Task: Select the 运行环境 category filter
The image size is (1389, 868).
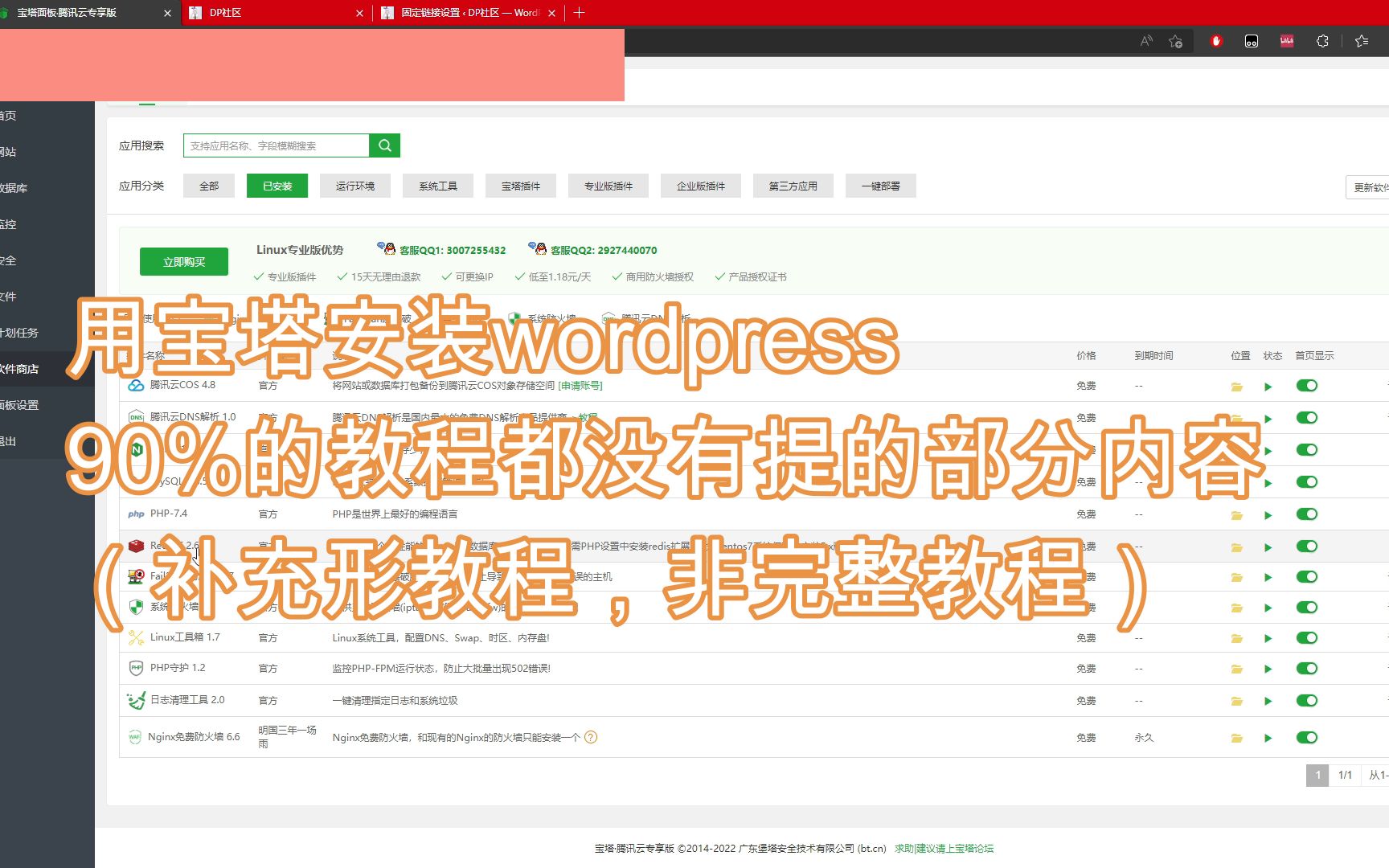Action: pyautogui.click(x=355, y=186)
